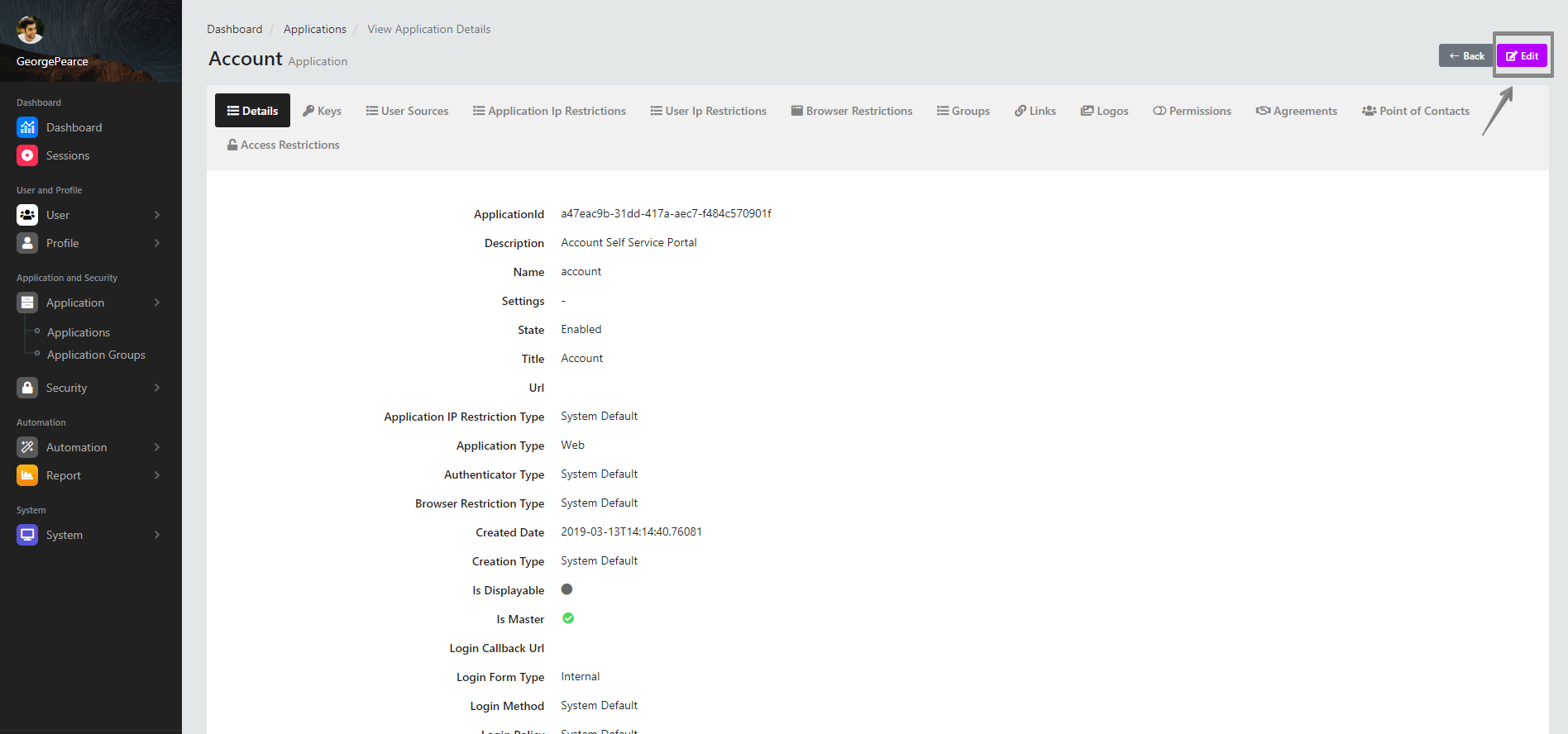
Task: Click GeorgePearce avatar picture
Action: click(x=30, y=30)
